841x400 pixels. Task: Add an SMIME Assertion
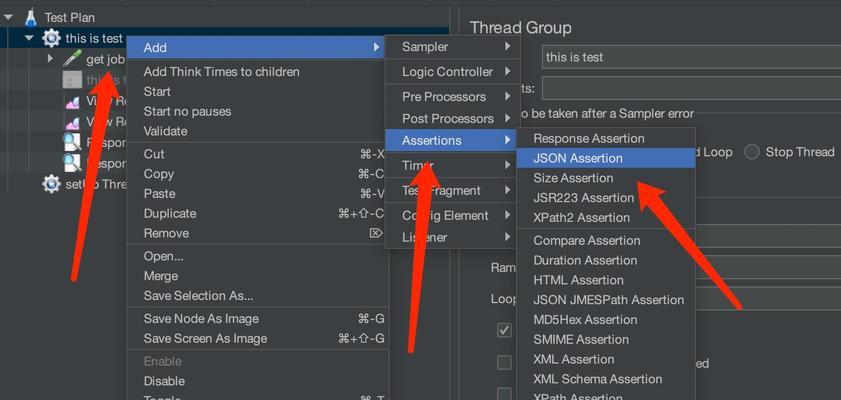pos(606,340)
